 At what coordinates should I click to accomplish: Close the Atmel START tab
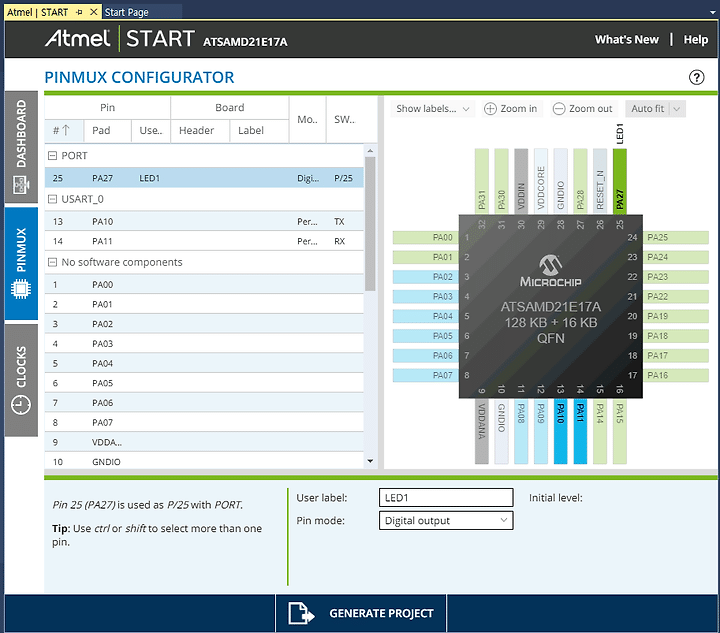click(x=93, y=12)
